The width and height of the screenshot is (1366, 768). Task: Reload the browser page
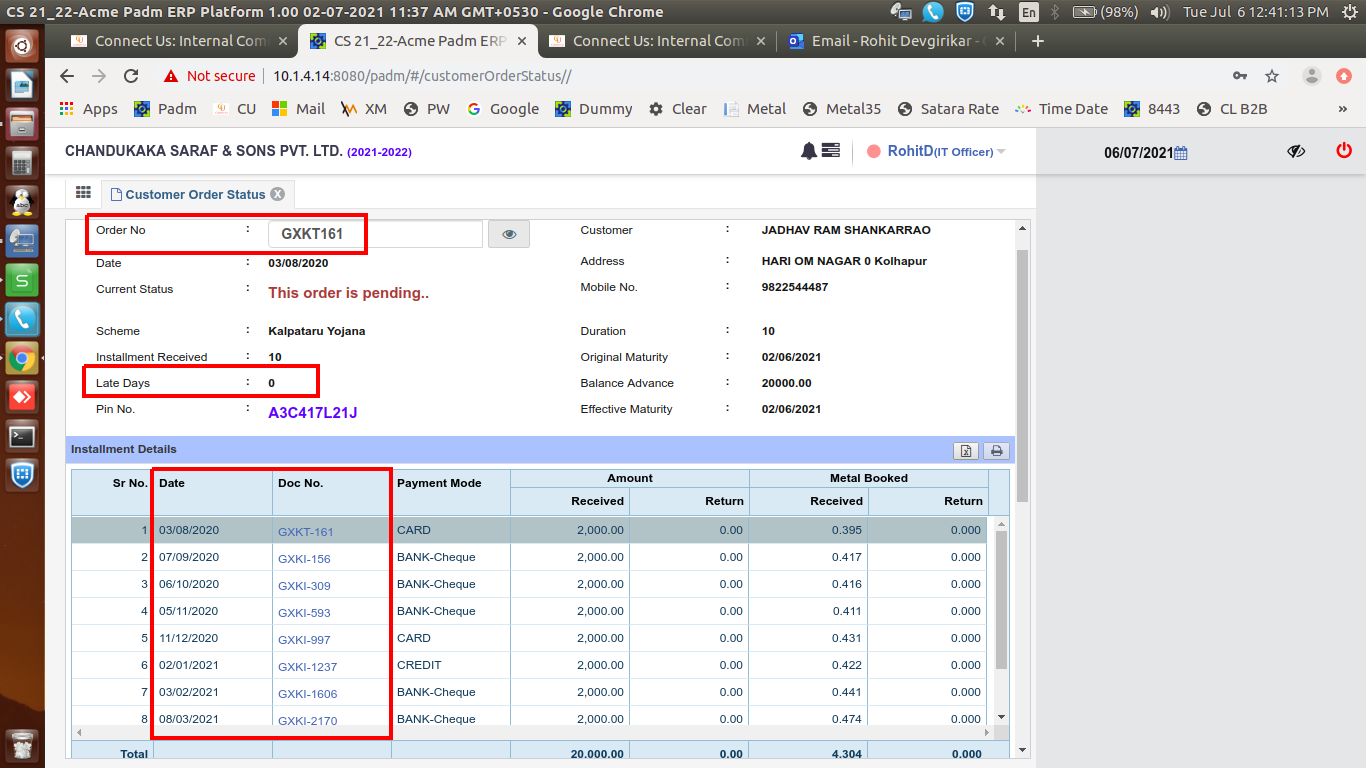(x=131, y=76)
